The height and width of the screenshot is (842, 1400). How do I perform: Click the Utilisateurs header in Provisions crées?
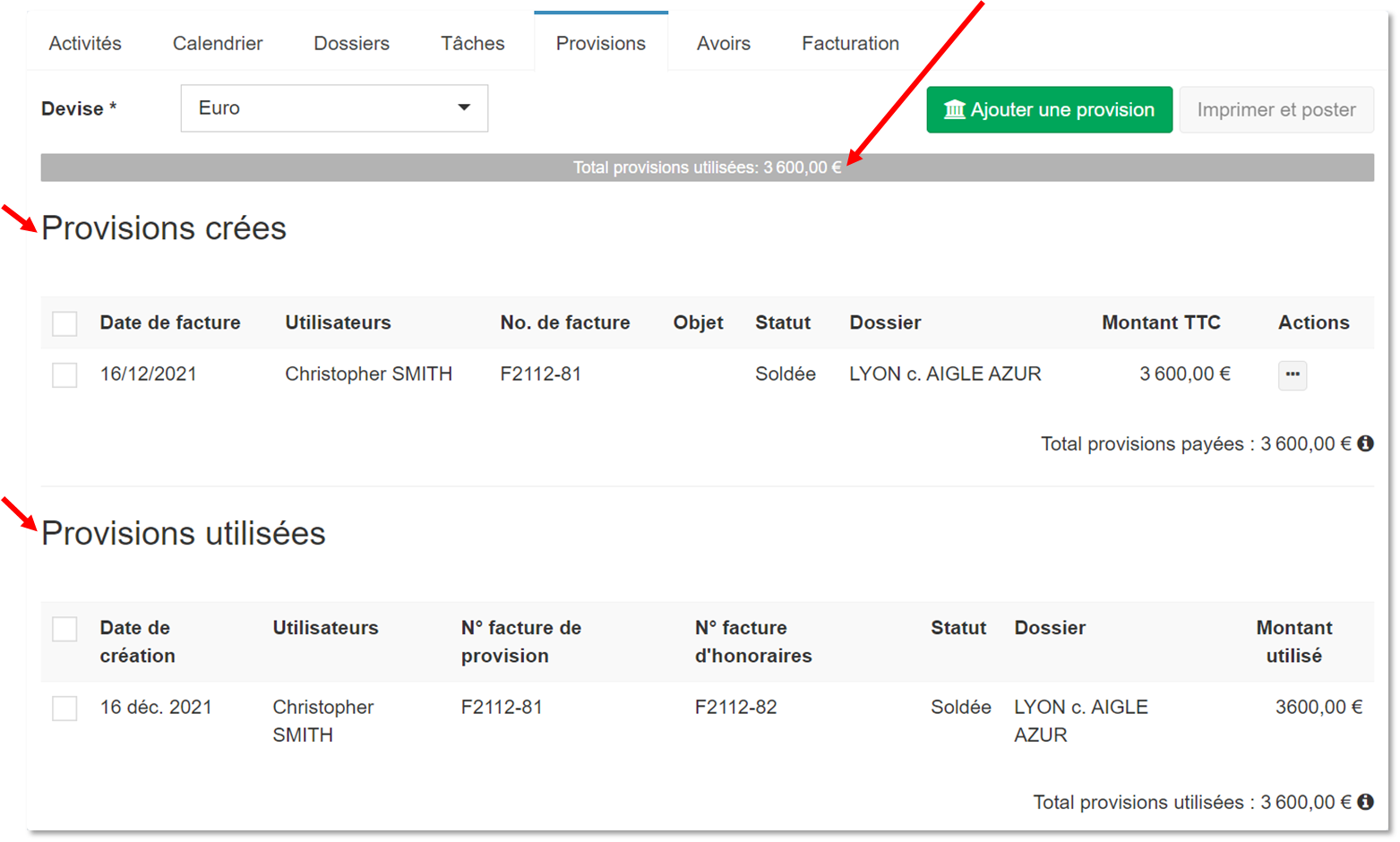[338, 322]
